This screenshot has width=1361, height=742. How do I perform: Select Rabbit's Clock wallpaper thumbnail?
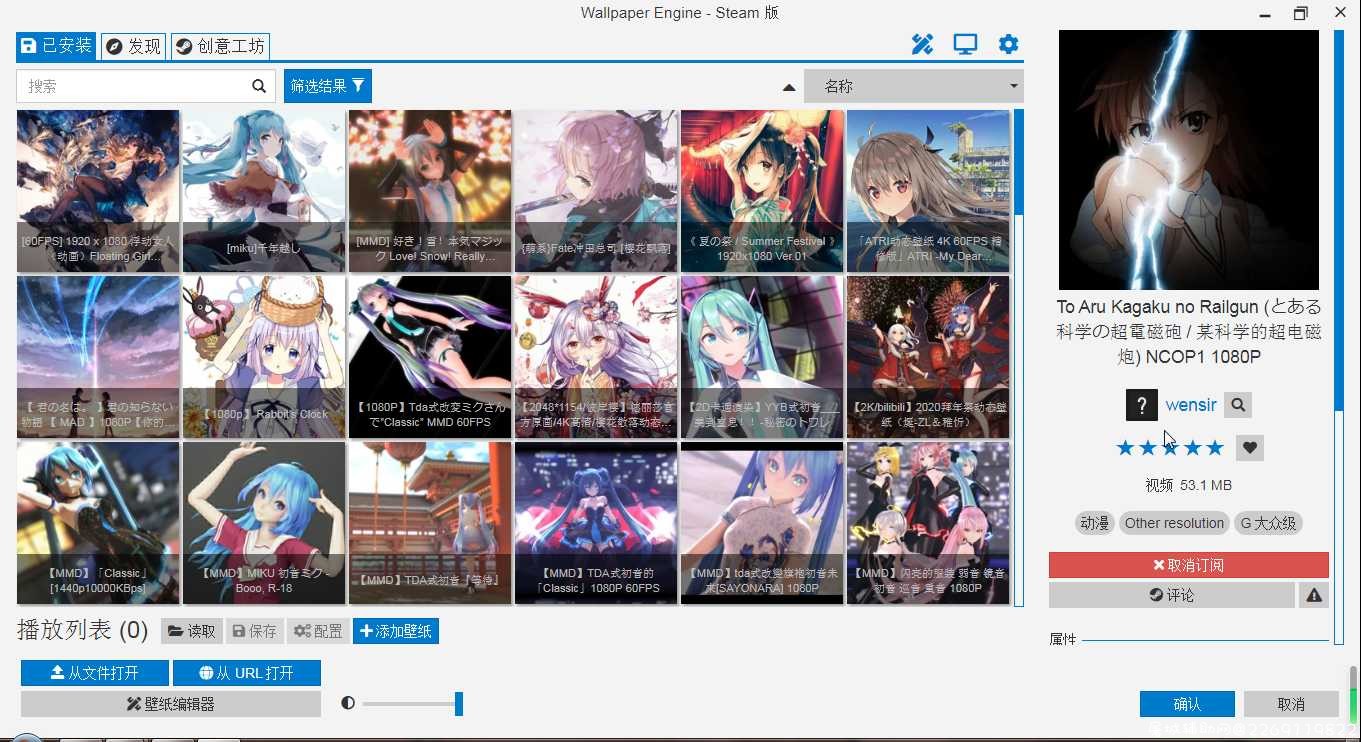pos(264,357)
